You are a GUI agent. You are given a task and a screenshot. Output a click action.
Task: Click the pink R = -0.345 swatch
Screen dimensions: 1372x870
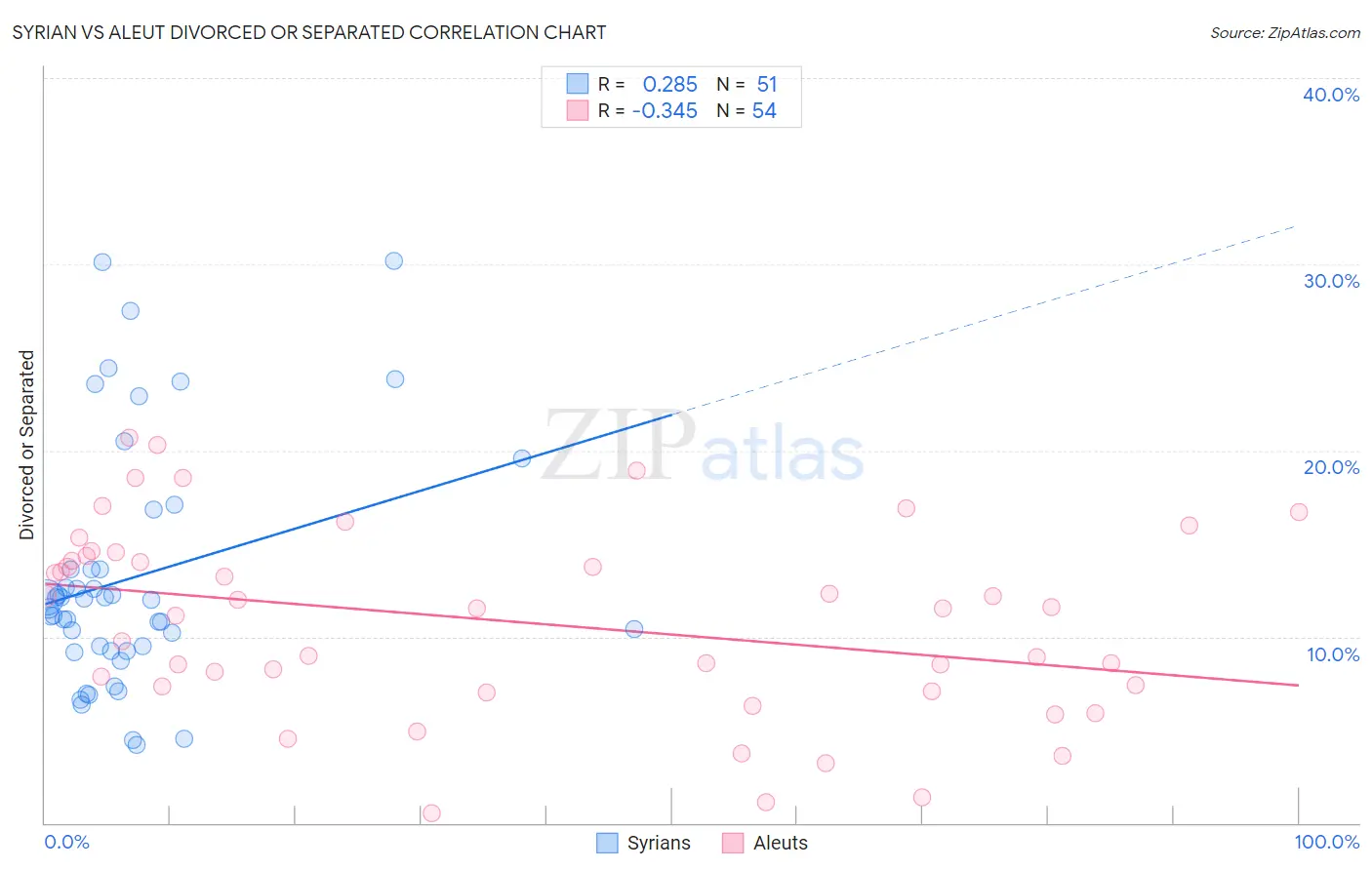coord(578,110)
